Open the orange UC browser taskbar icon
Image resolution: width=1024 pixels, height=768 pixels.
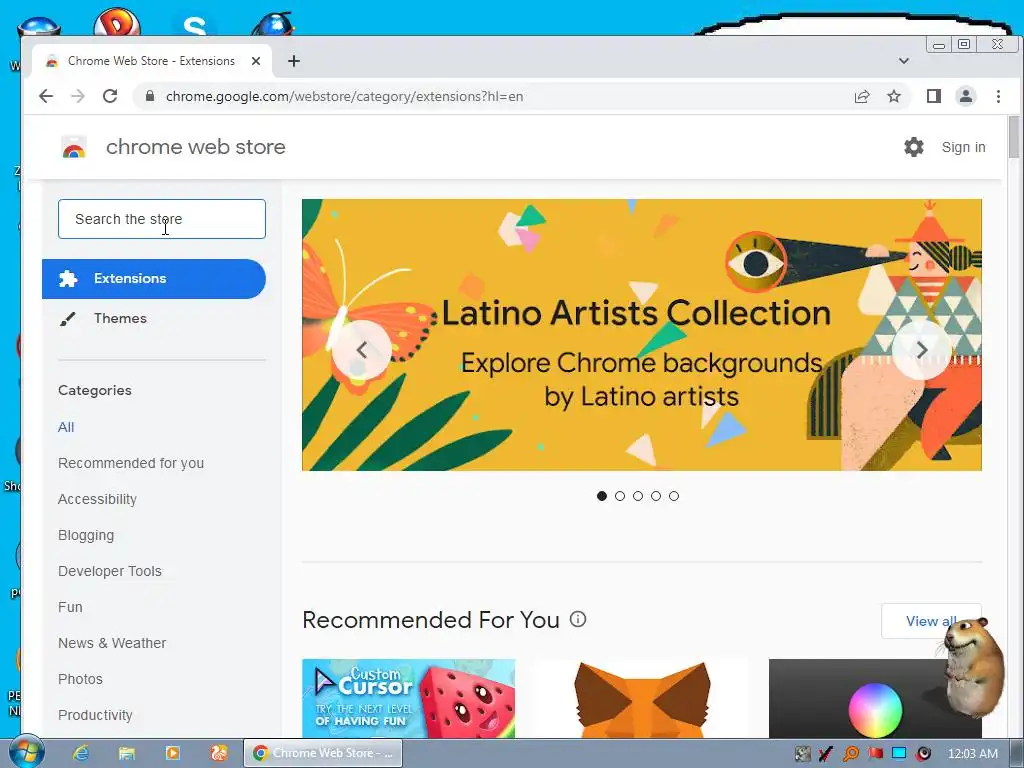coord(219,753)
